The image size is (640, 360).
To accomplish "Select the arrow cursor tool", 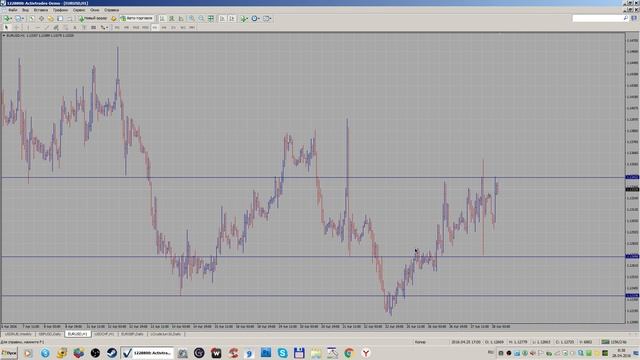I will (x=6, y=27).
